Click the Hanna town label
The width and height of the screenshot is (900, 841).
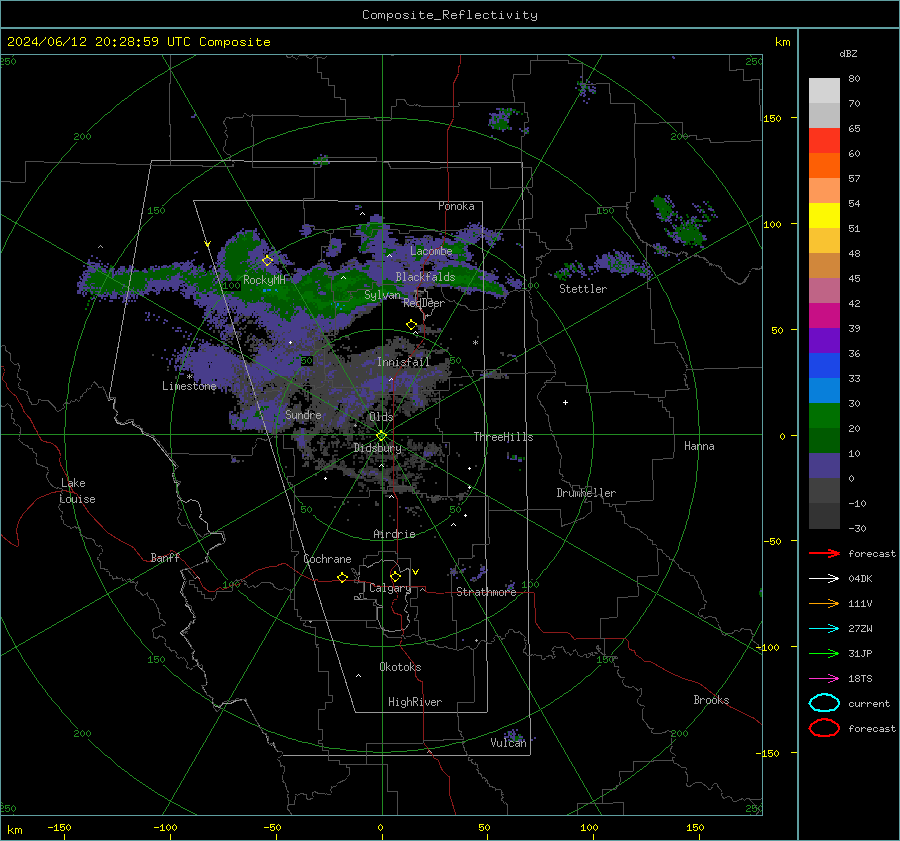click(x=699, y=446)
